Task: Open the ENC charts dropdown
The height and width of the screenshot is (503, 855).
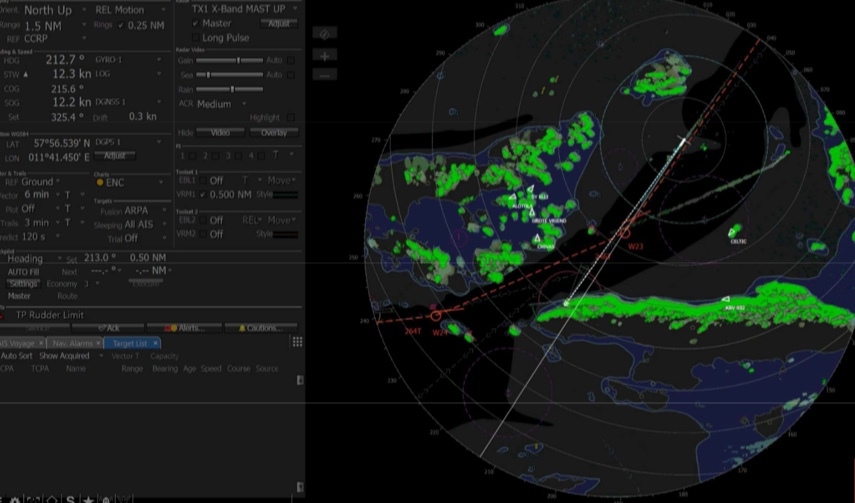Action: (134, 183)
